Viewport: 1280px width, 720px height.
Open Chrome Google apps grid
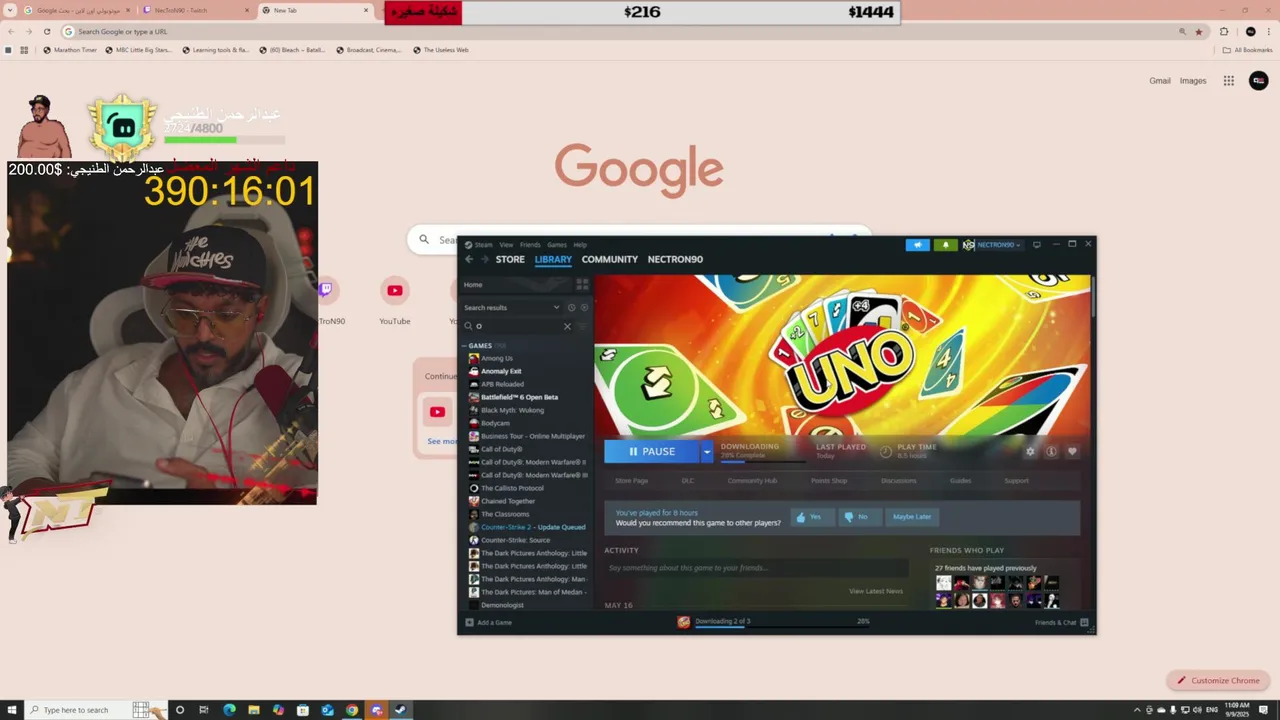tap(1229, 81)
